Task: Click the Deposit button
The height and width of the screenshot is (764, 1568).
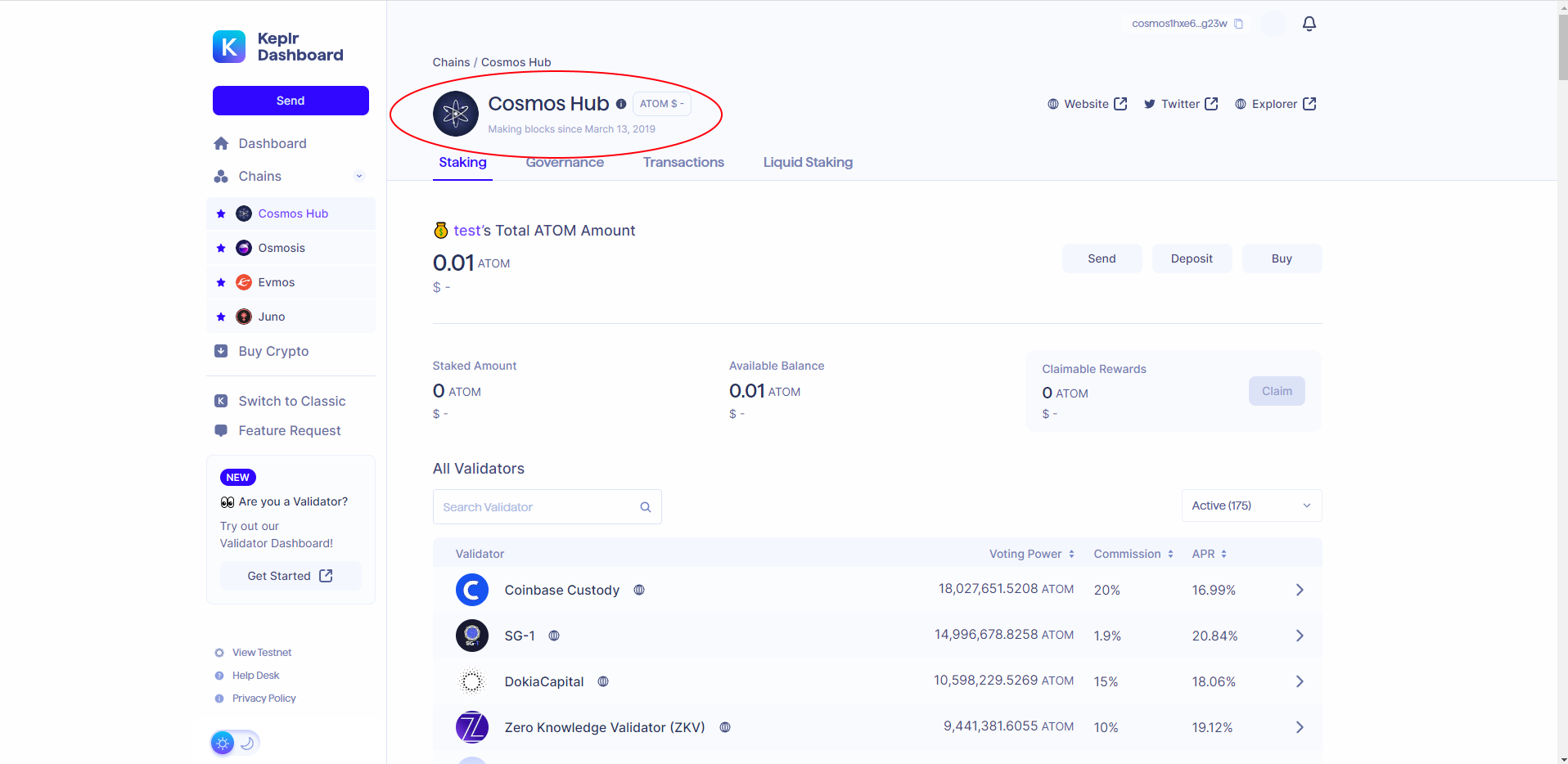Action: pos(1192,258)
